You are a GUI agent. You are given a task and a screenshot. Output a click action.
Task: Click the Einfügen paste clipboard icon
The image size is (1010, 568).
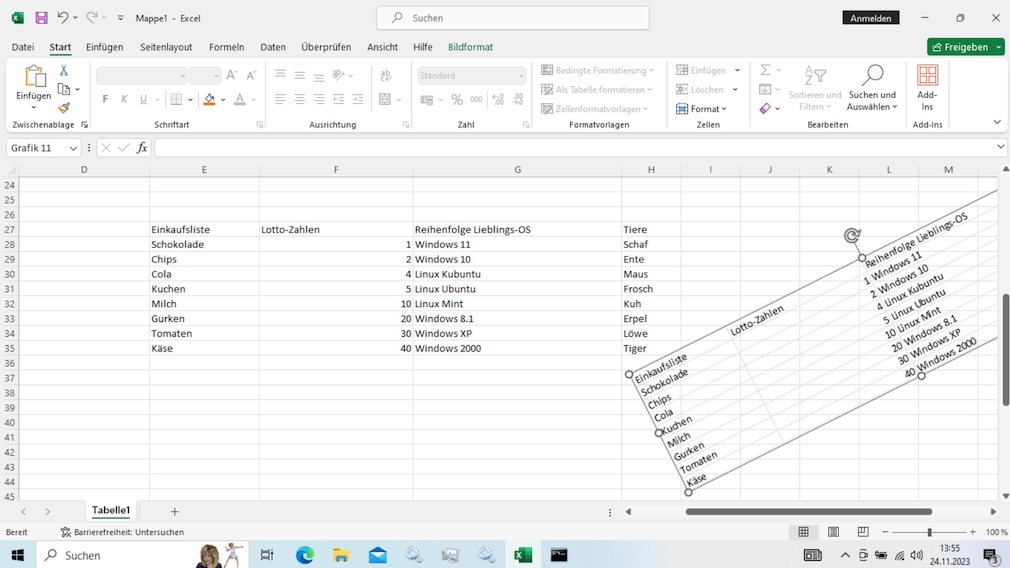click(33, 77)
